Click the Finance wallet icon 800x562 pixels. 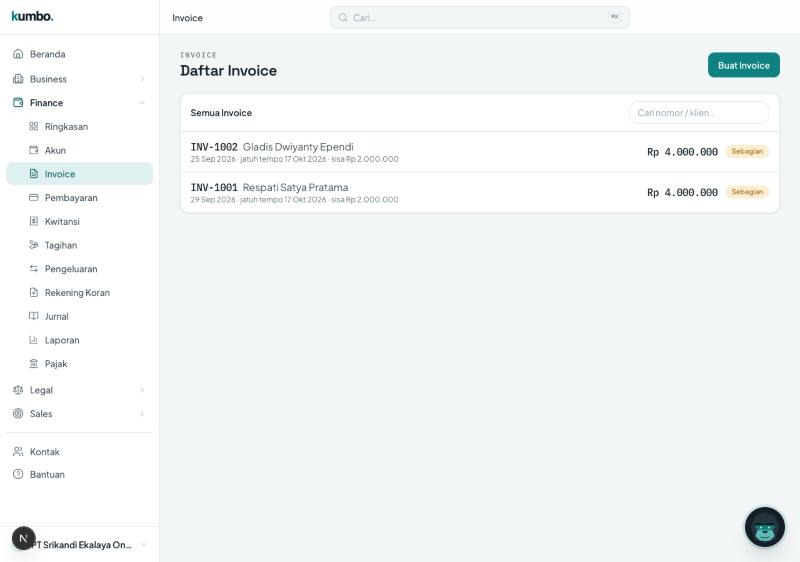[x=18, y=103]
